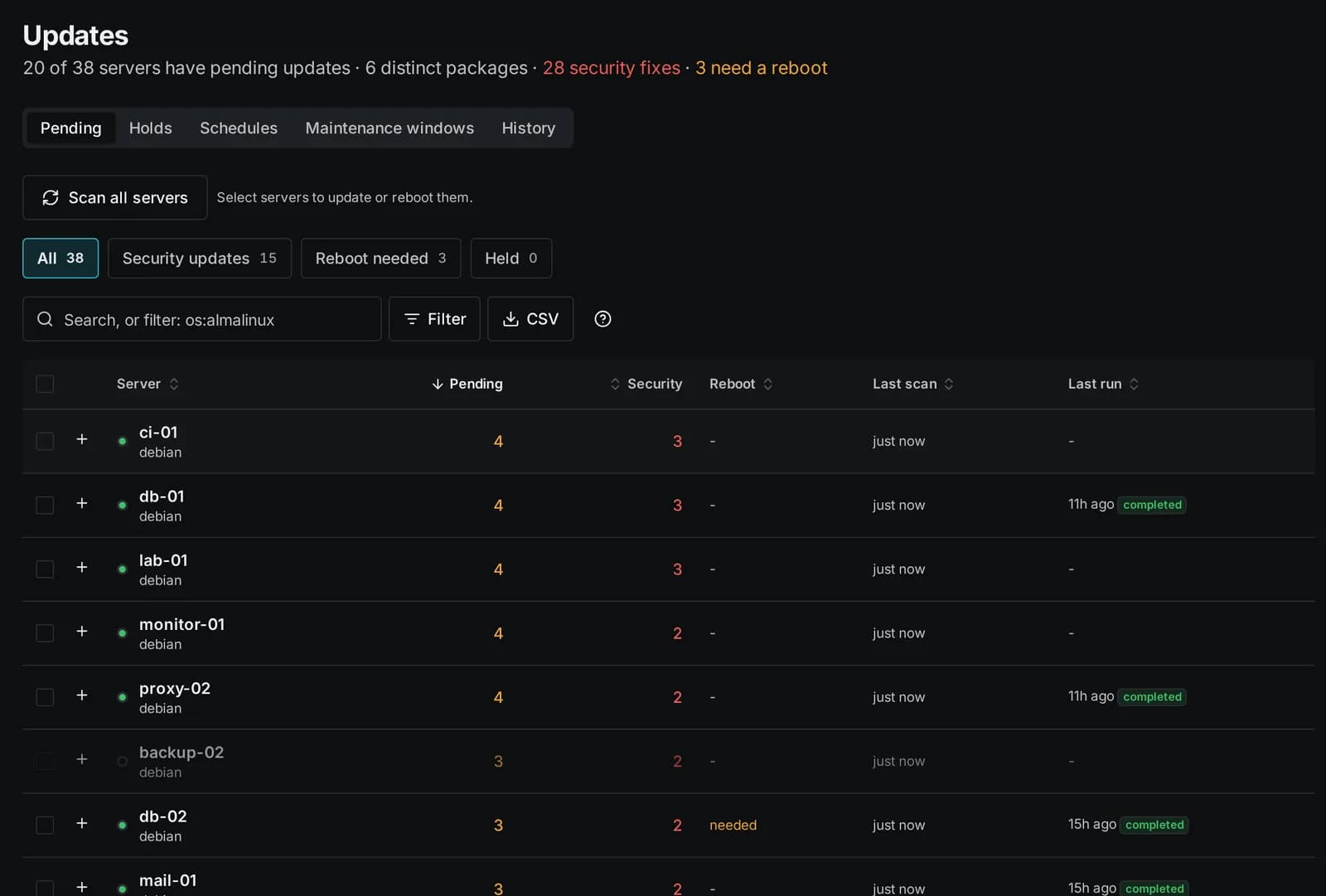This screenshot has width=1326, height=896.
Task: Select the ci-01 row checkbox
Action: 45,441
